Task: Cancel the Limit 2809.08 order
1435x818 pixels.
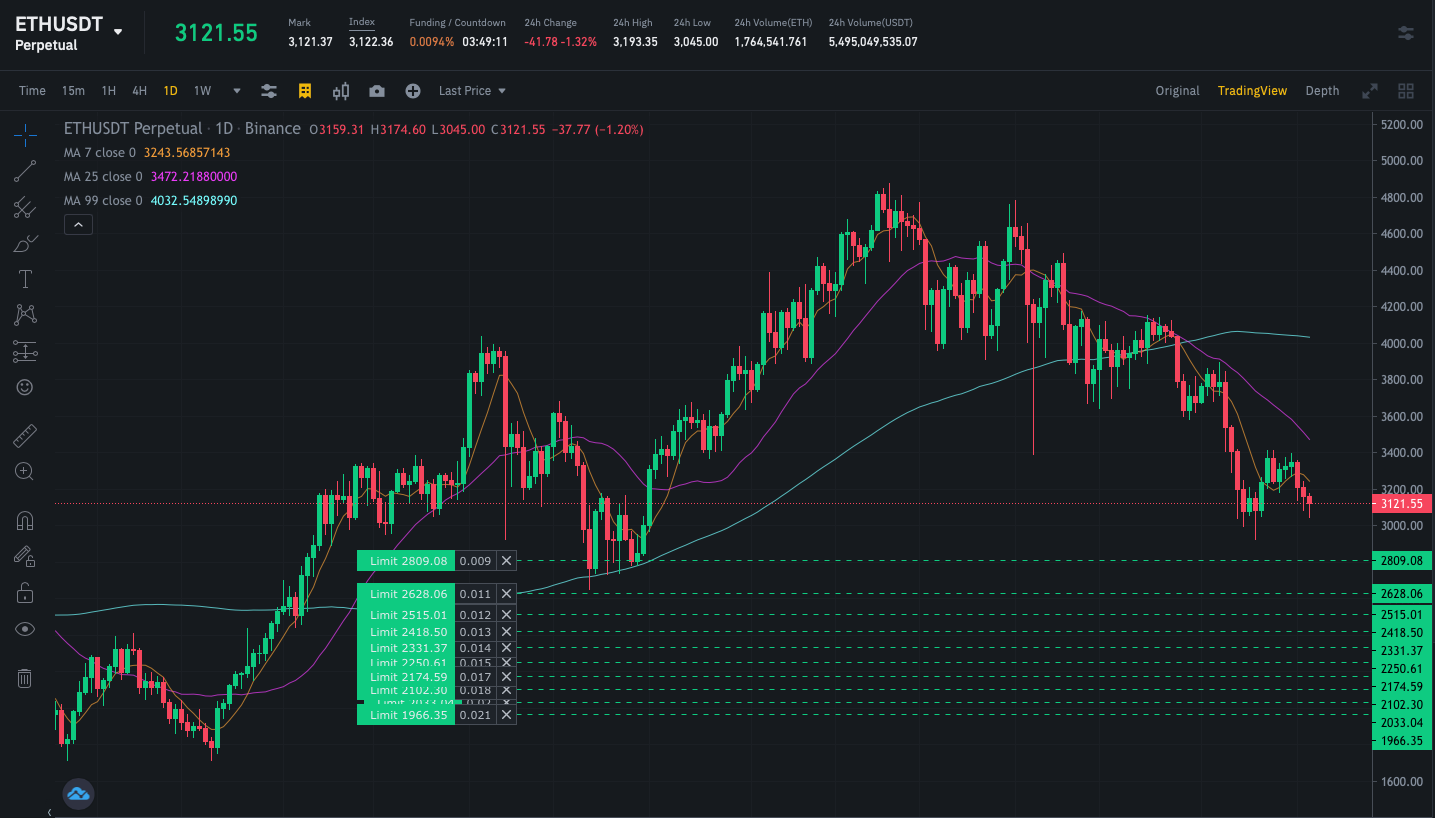Action: point(506,561)
